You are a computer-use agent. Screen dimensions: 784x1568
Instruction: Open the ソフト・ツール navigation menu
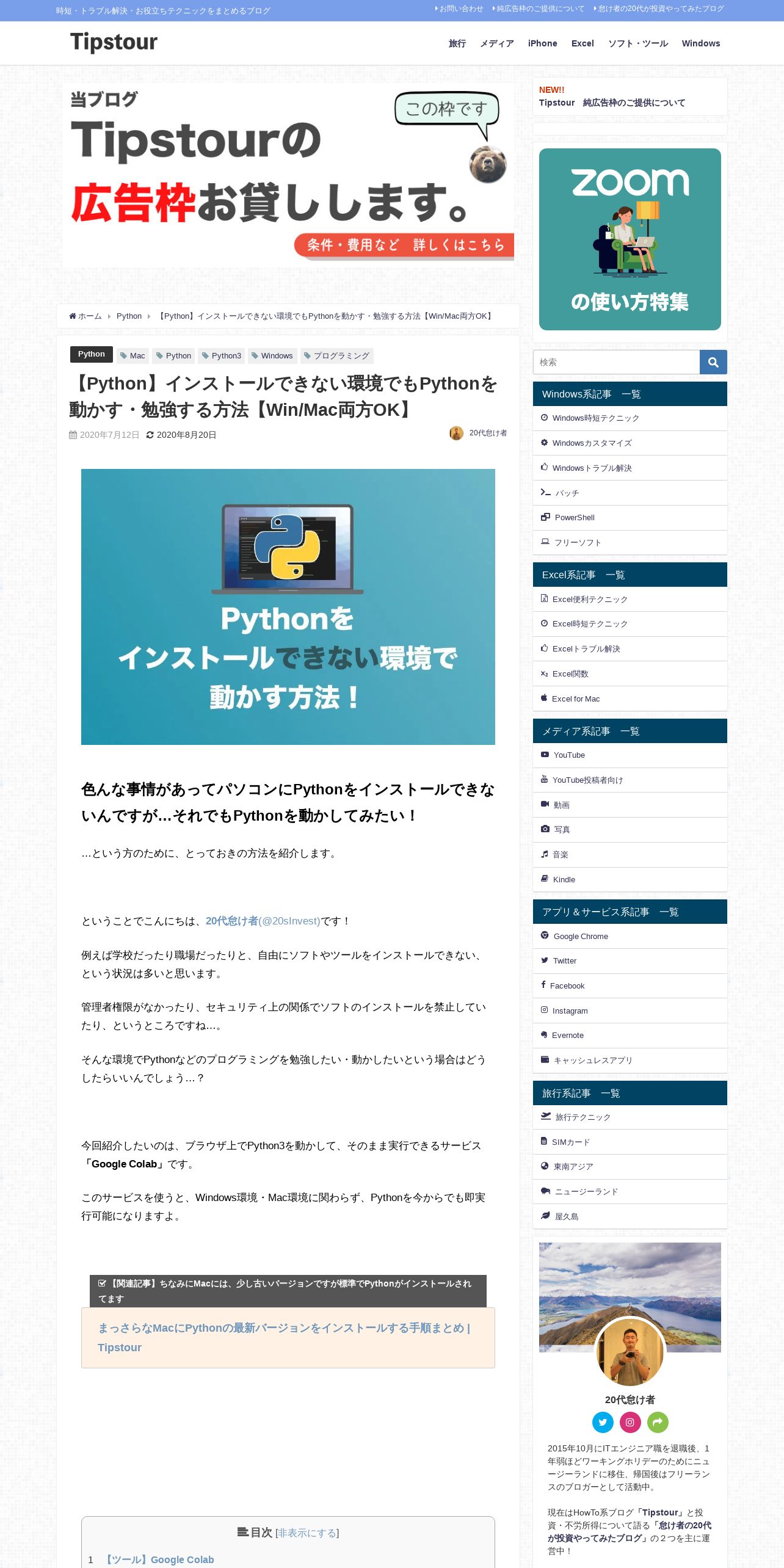click(638, 43)
